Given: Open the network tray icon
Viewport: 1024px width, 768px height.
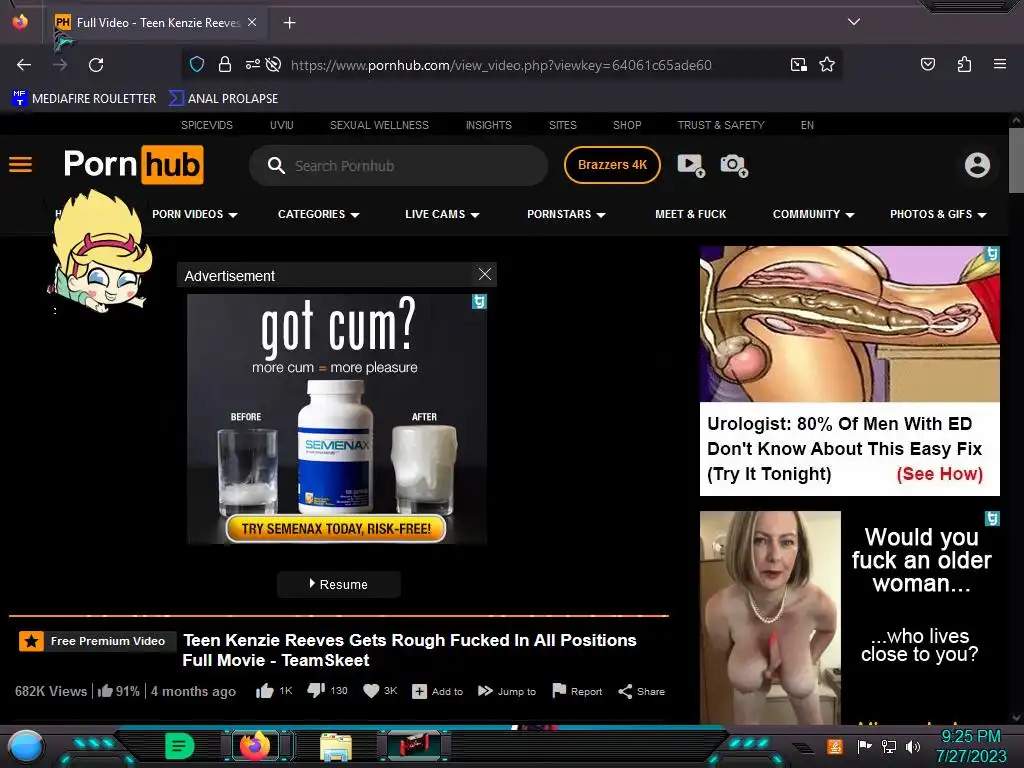Looking at the screenshot, I should click(888, 746).
